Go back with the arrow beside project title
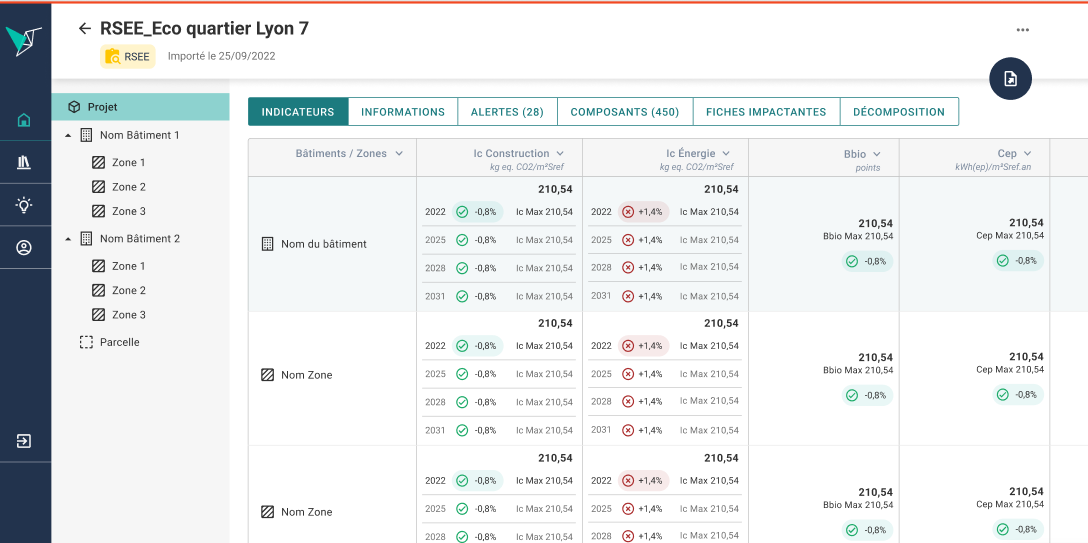The image size is (1088, 543). pyautogui.click(x=85, y=28)
